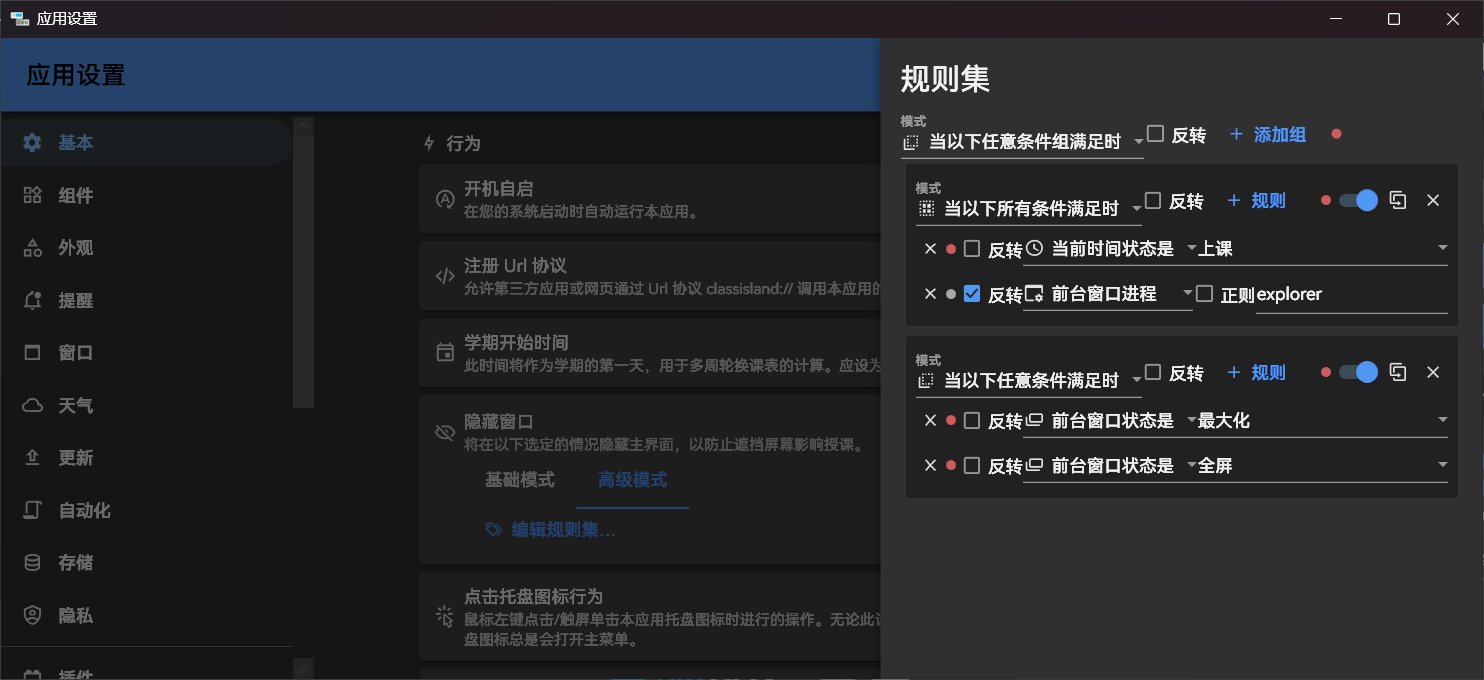The width and height of the screenshot is (1484, 680).
Task: Toggle the top-level 反转 checkbox of ruleset
Action: [1156, 134]
